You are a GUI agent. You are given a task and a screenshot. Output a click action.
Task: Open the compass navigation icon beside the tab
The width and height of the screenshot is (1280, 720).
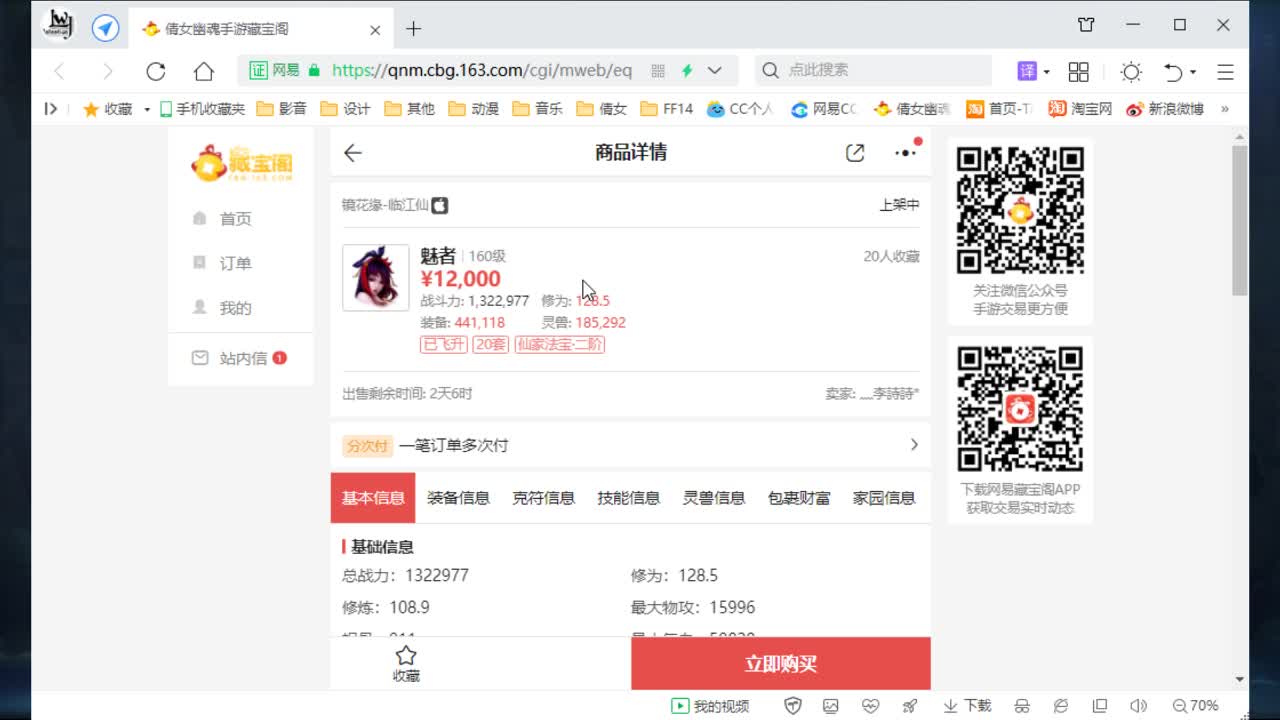tap(106, 28)
